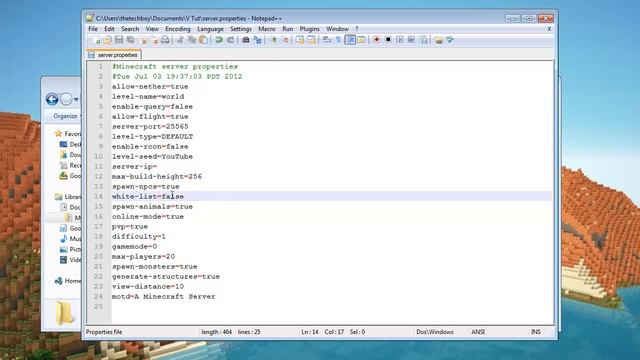Click the Explorer window Back arrow button
640x360 pixels.
52,99
